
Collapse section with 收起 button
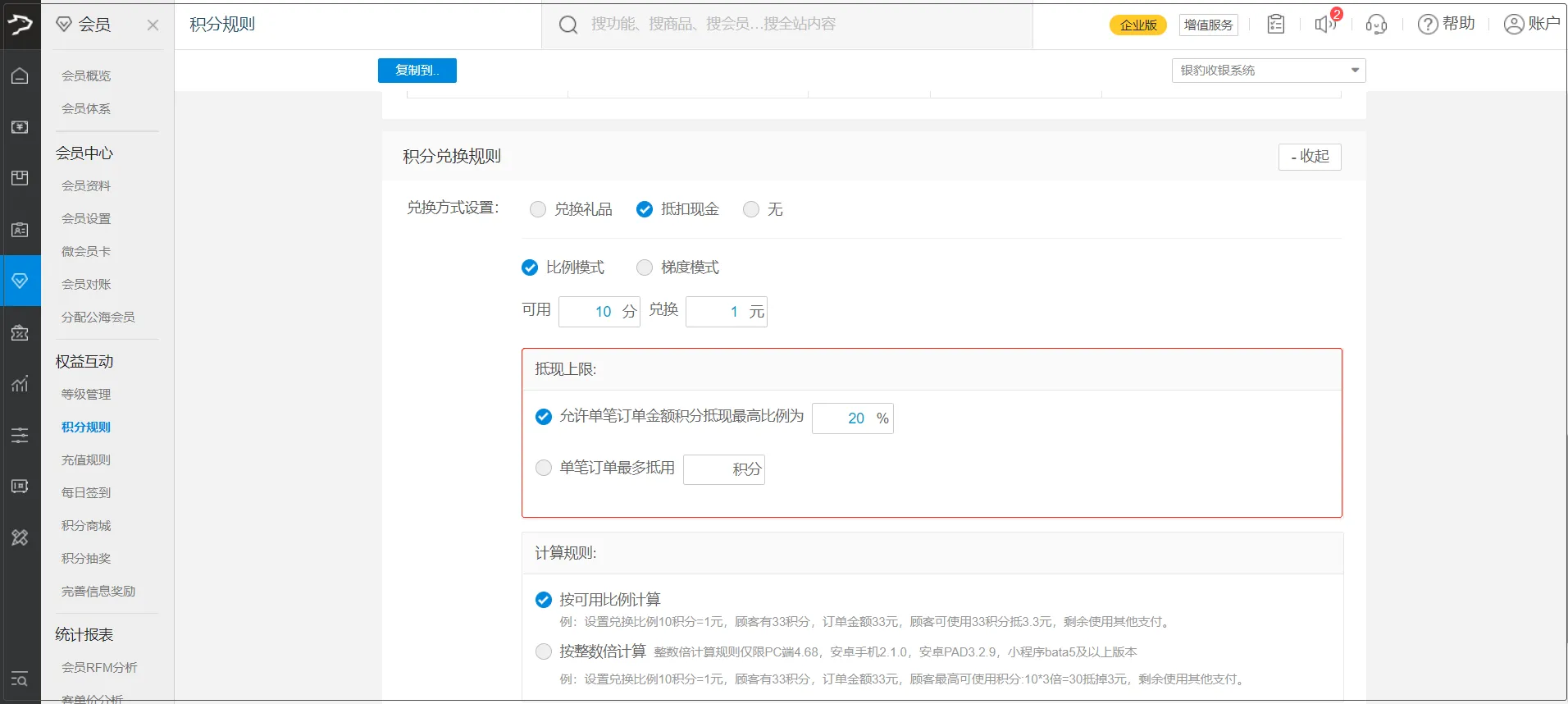pos(1310,157)
